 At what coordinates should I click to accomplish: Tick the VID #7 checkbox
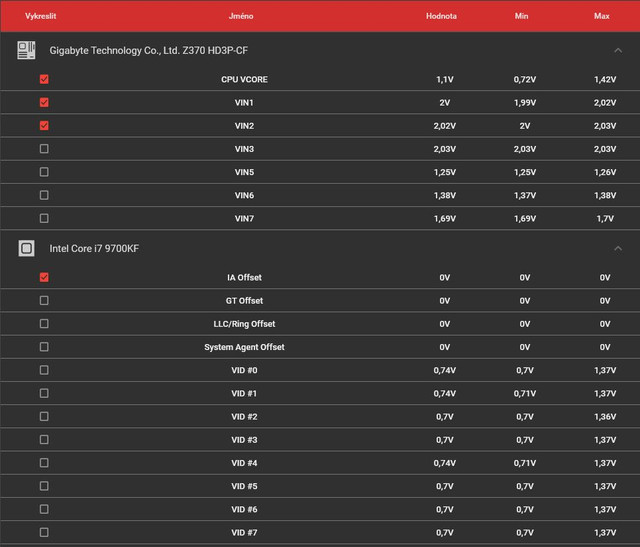pyautogui.click(x=44, y=532)
